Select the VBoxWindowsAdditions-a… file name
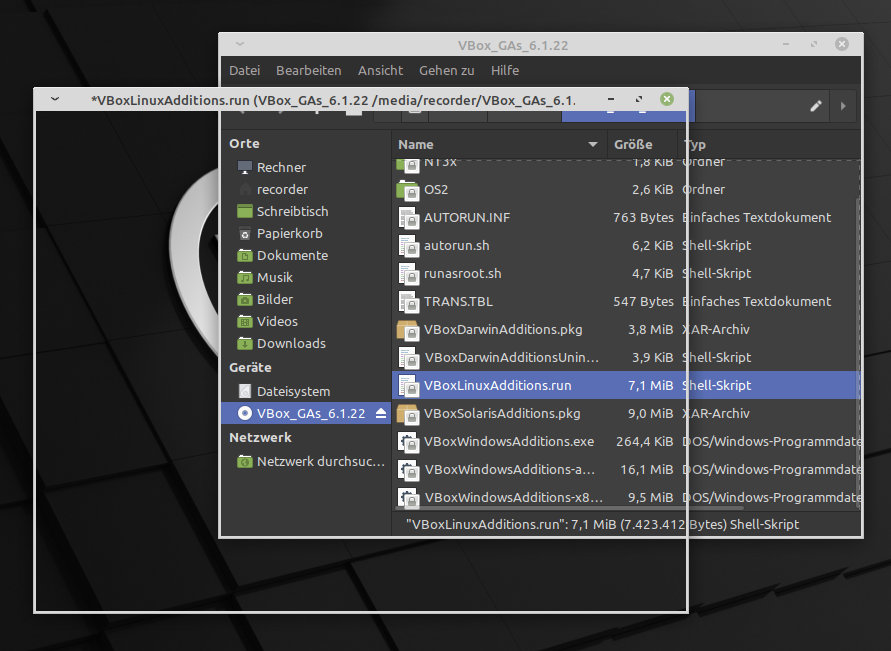 510,469
